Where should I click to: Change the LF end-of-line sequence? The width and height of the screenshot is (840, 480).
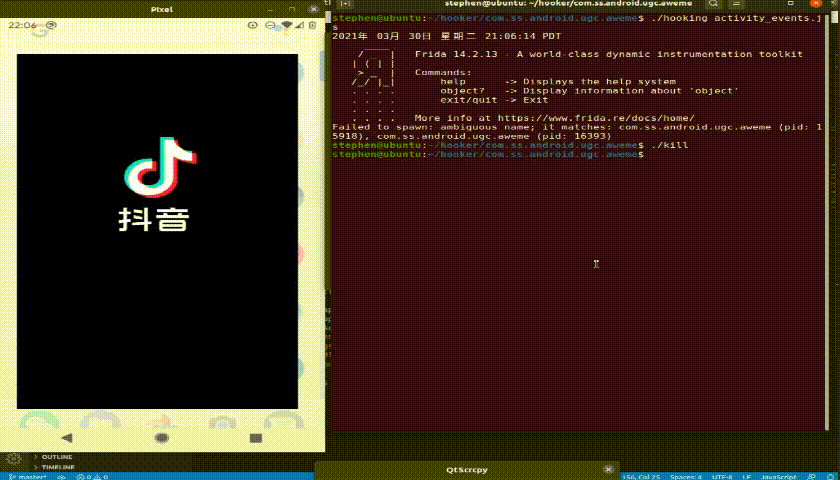746,476
